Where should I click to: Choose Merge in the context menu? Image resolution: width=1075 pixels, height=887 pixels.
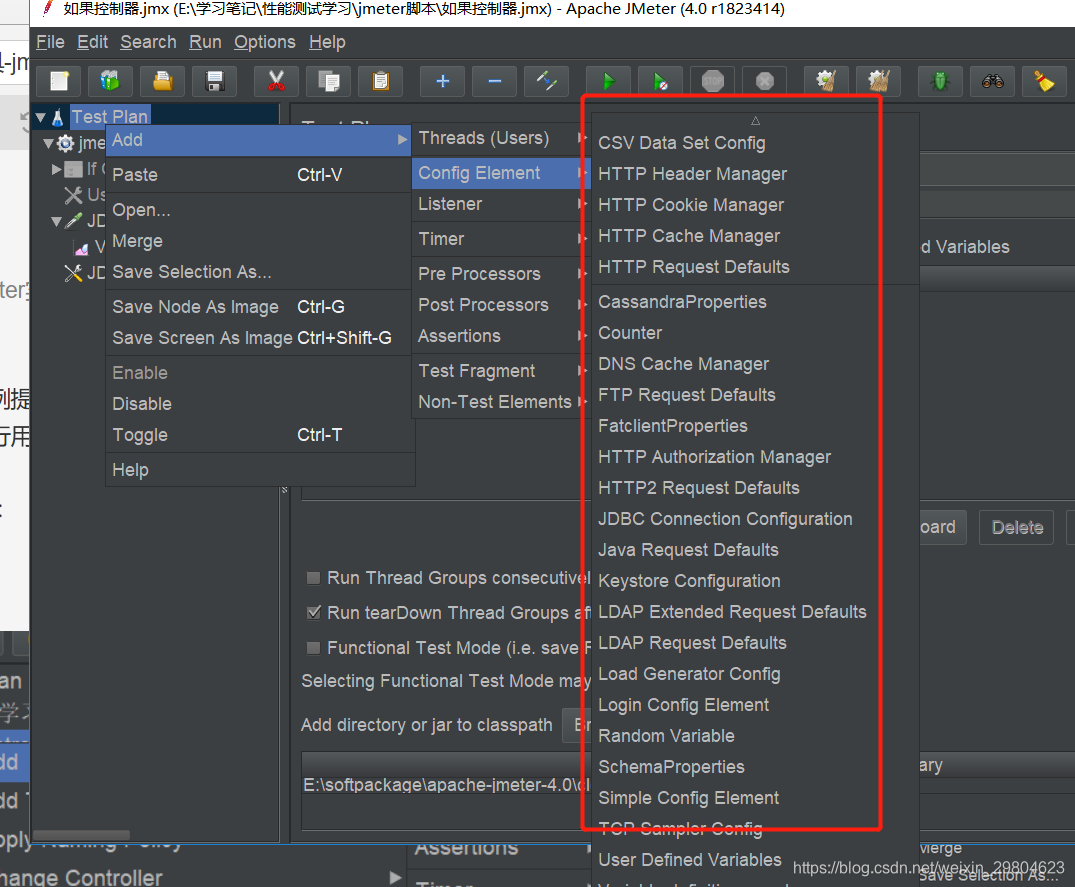point(259,241)
